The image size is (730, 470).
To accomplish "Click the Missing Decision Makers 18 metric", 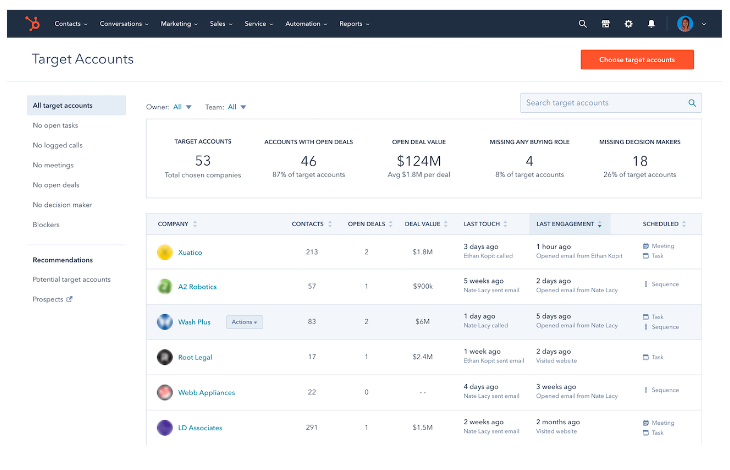I will coord(640,161).
